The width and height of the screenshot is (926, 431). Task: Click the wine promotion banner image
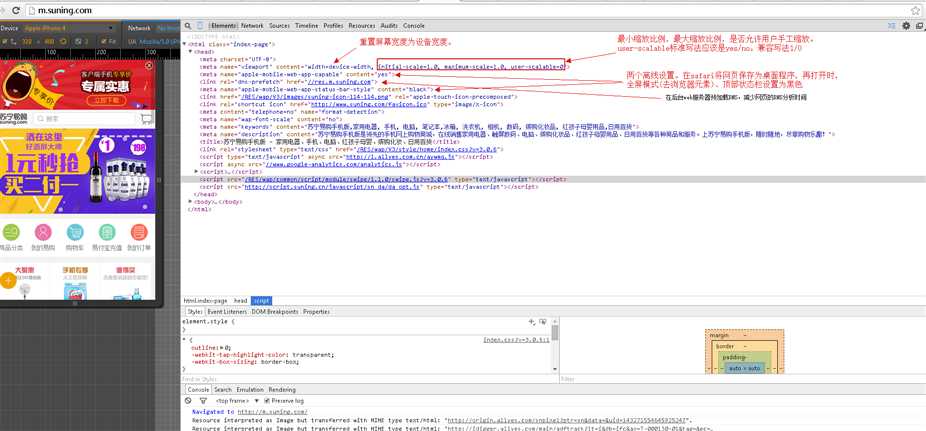click(77, 172)
